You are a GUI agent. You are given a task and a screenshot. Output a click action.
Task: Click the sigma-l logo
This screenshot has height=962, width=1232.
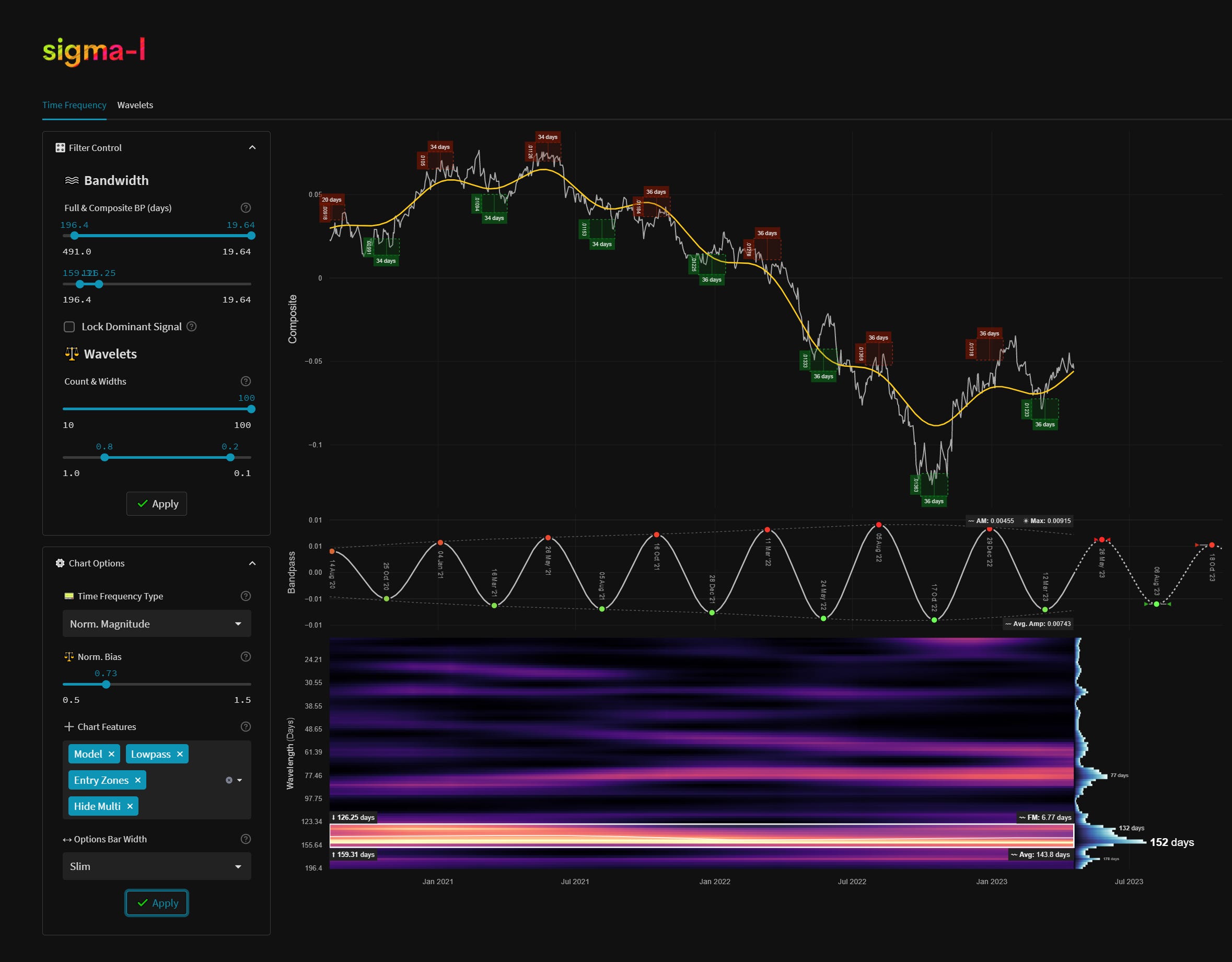94,51
